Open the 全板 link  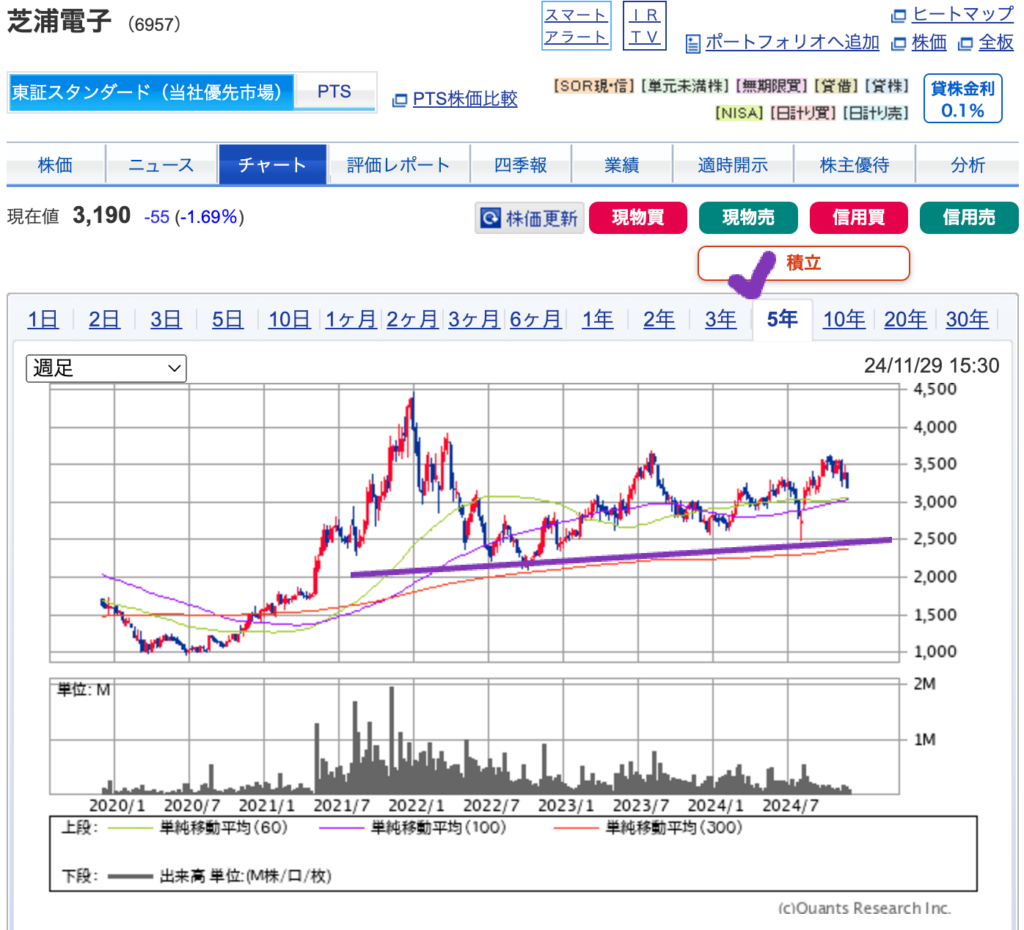[996, 43]
